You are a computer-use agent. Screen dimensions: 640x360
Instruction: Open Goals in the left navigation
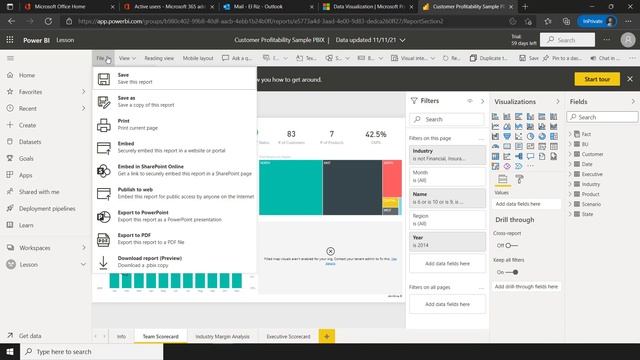point(26,158)
